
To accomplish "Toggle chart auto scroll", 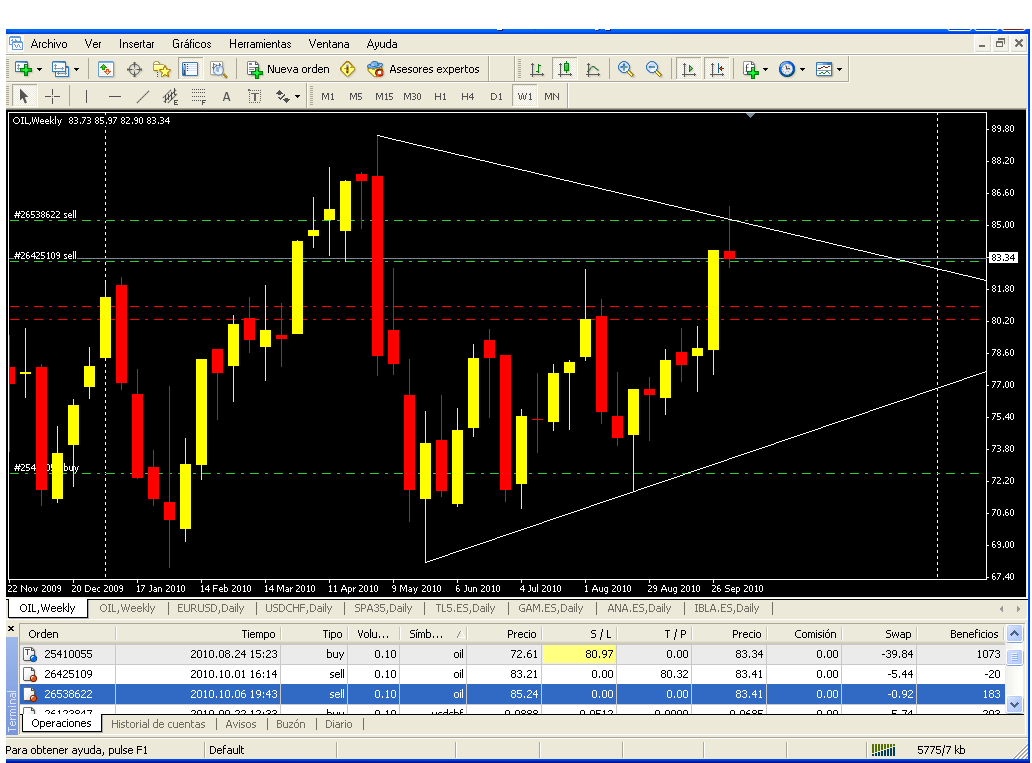I will point(689,69).
